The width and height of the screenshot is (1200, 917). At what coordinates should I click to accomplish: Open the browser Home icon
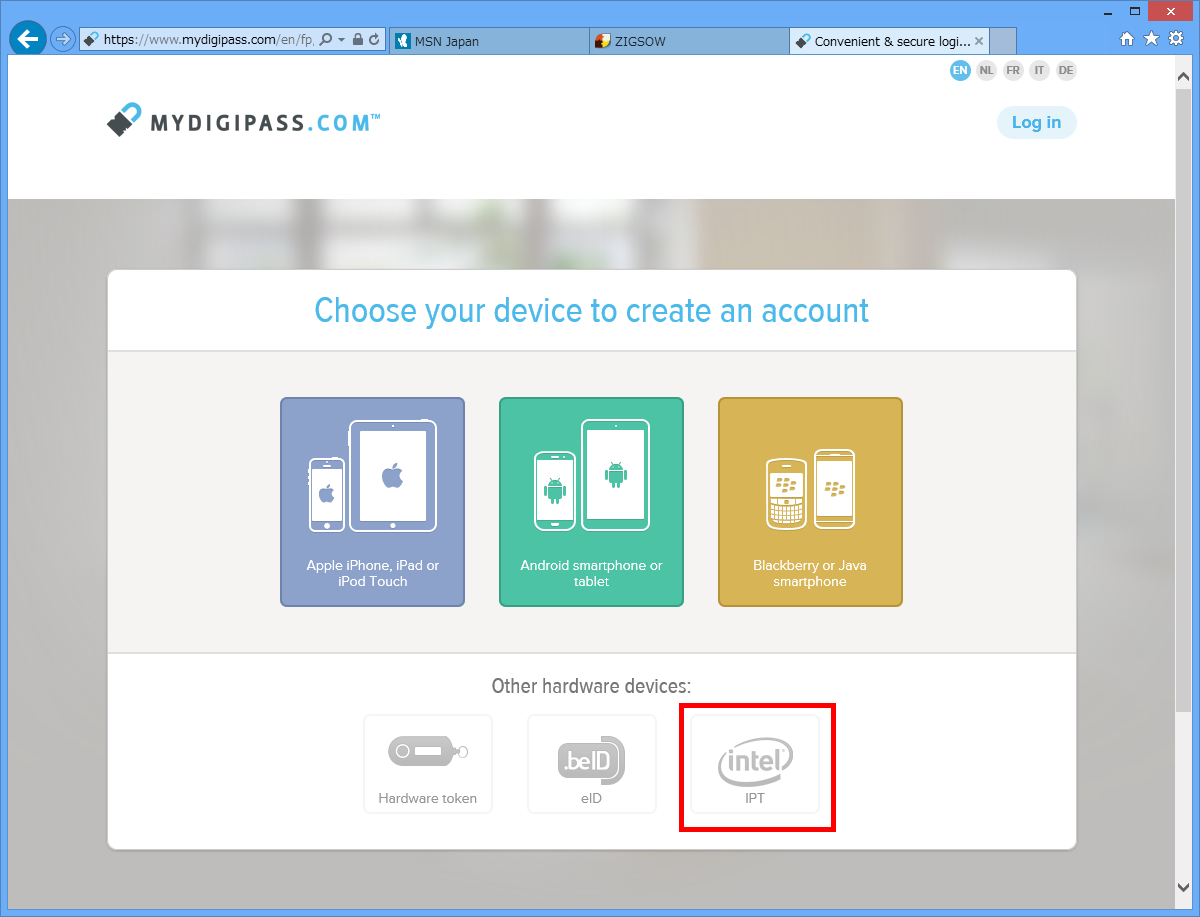click(x=1127, y=39)
